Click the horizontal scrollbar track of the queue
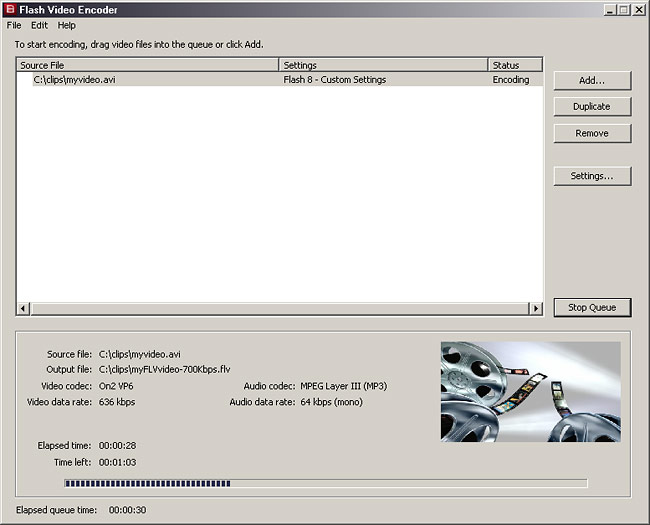This screenshot has width=650, height=525. pos(279,309)
